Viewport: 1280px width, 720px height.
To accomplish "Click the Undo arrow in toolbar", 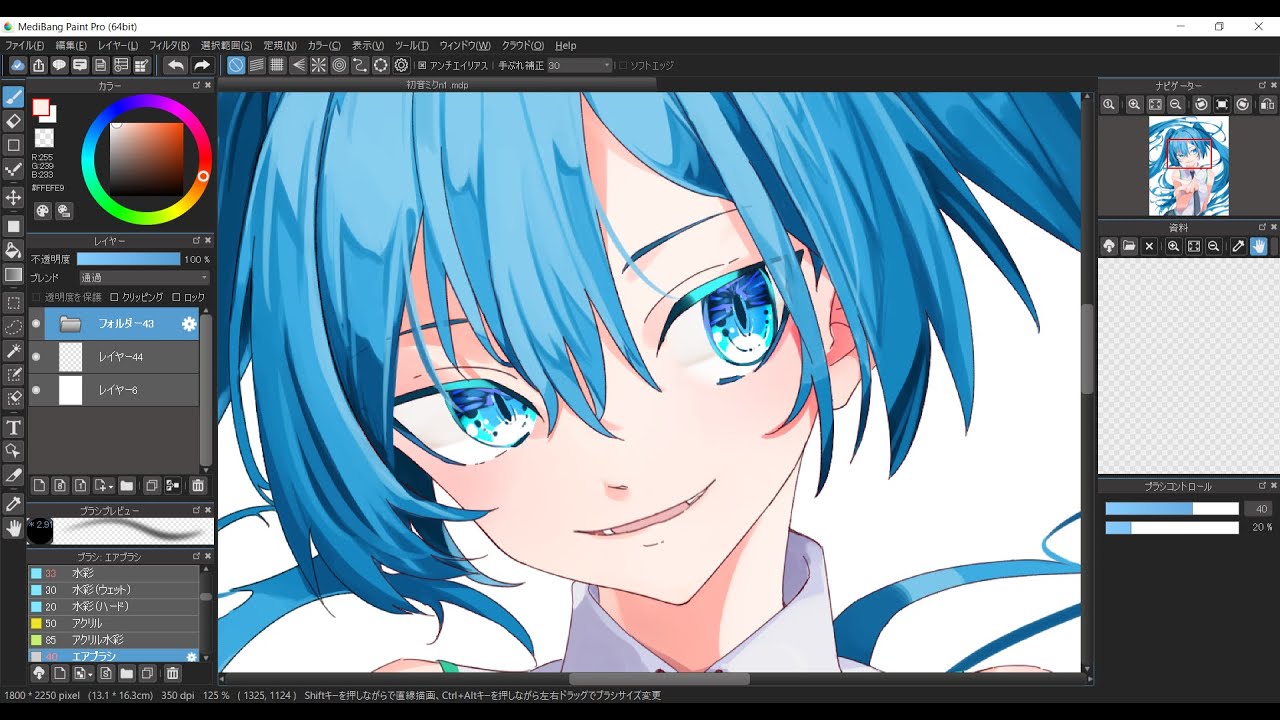I will (x=175, y=65).
